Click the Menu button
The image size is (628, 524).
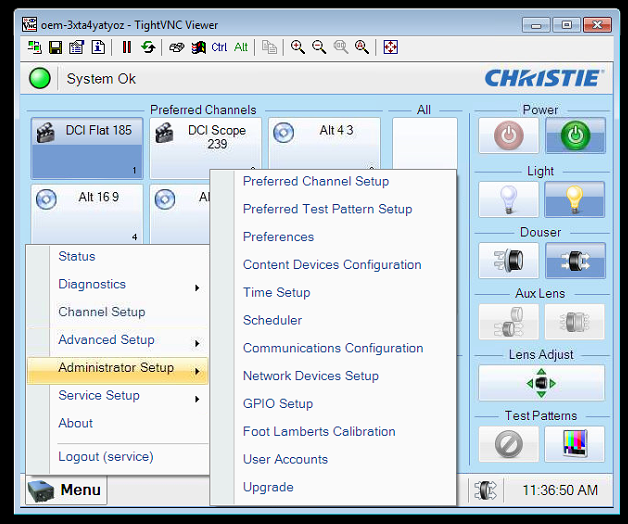pyautogui.click(x=66, y=490)
